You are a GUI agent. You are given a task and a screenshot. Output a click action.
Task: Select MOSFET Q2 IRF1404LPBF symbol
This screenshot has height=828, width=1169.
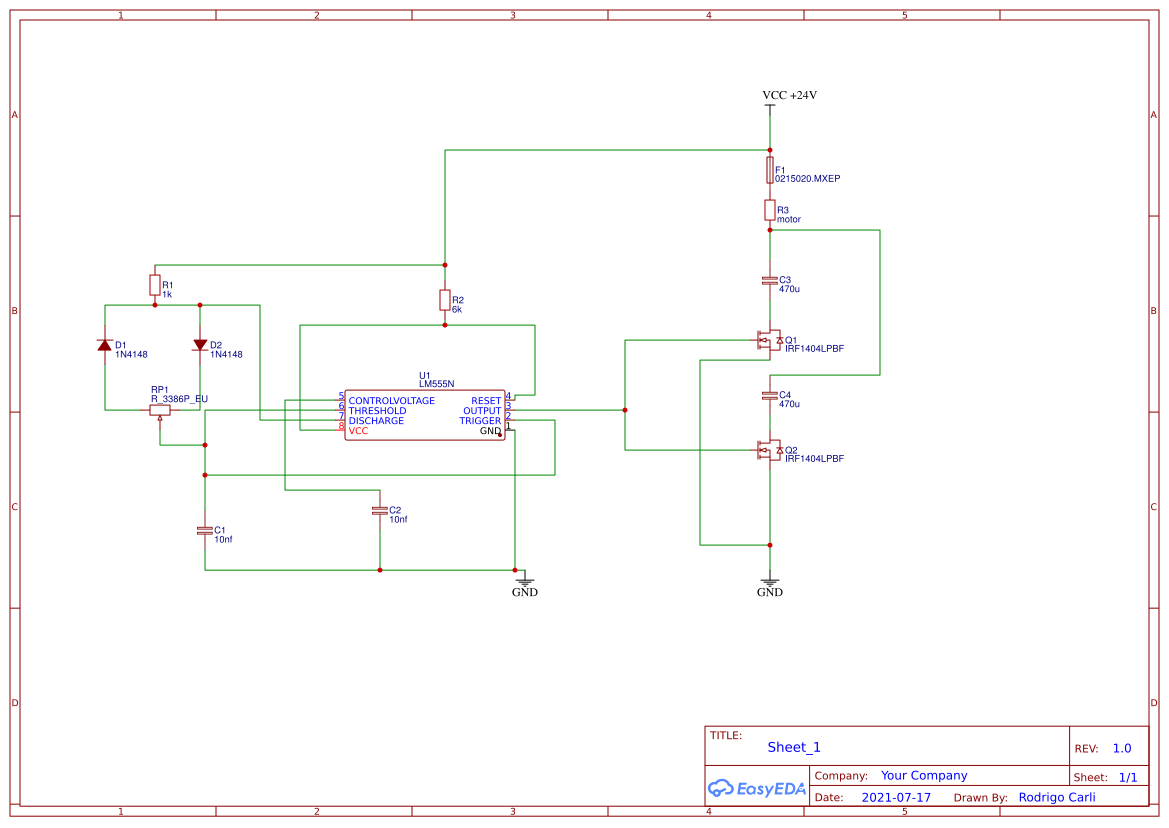(768, 450)
